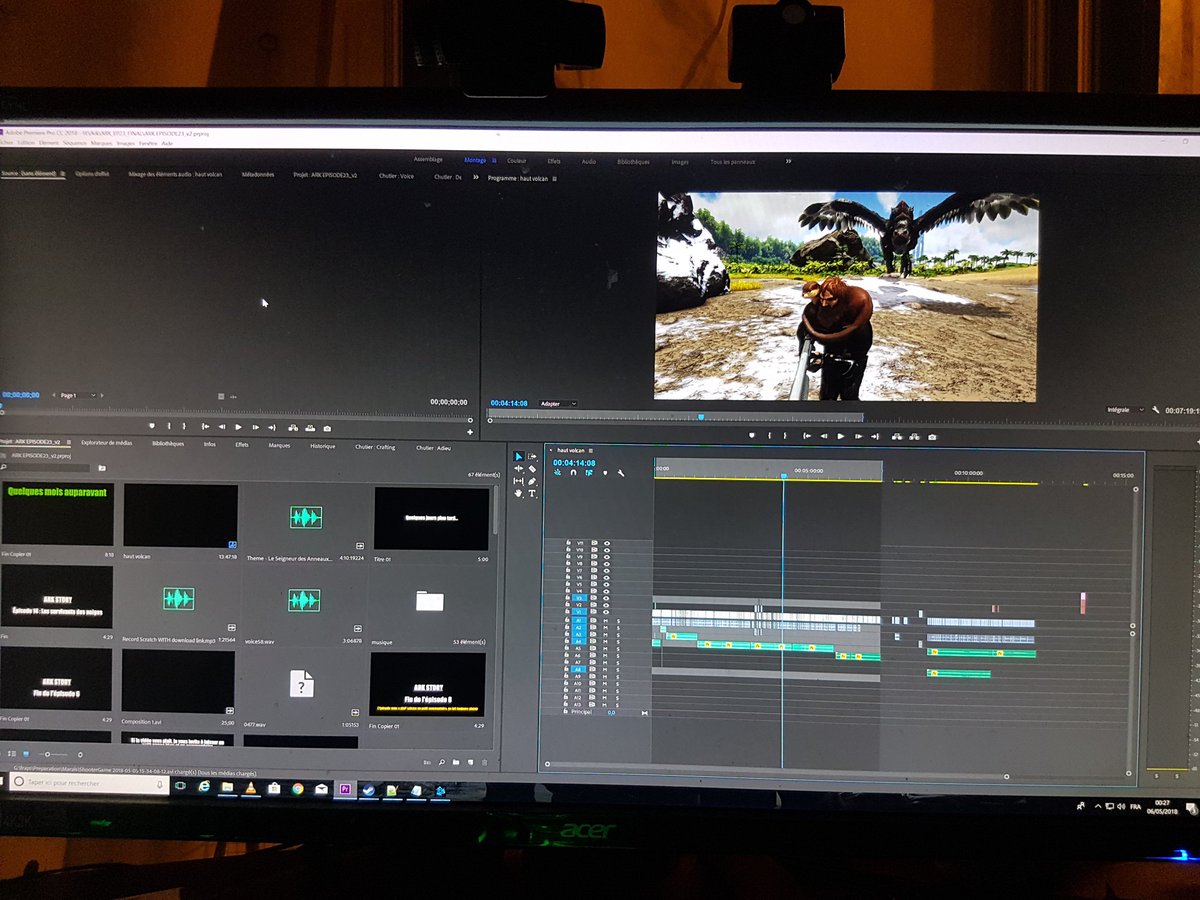Open Montage workspace menu icon
The image size is (1200, 900).
(x=494, y=161)
